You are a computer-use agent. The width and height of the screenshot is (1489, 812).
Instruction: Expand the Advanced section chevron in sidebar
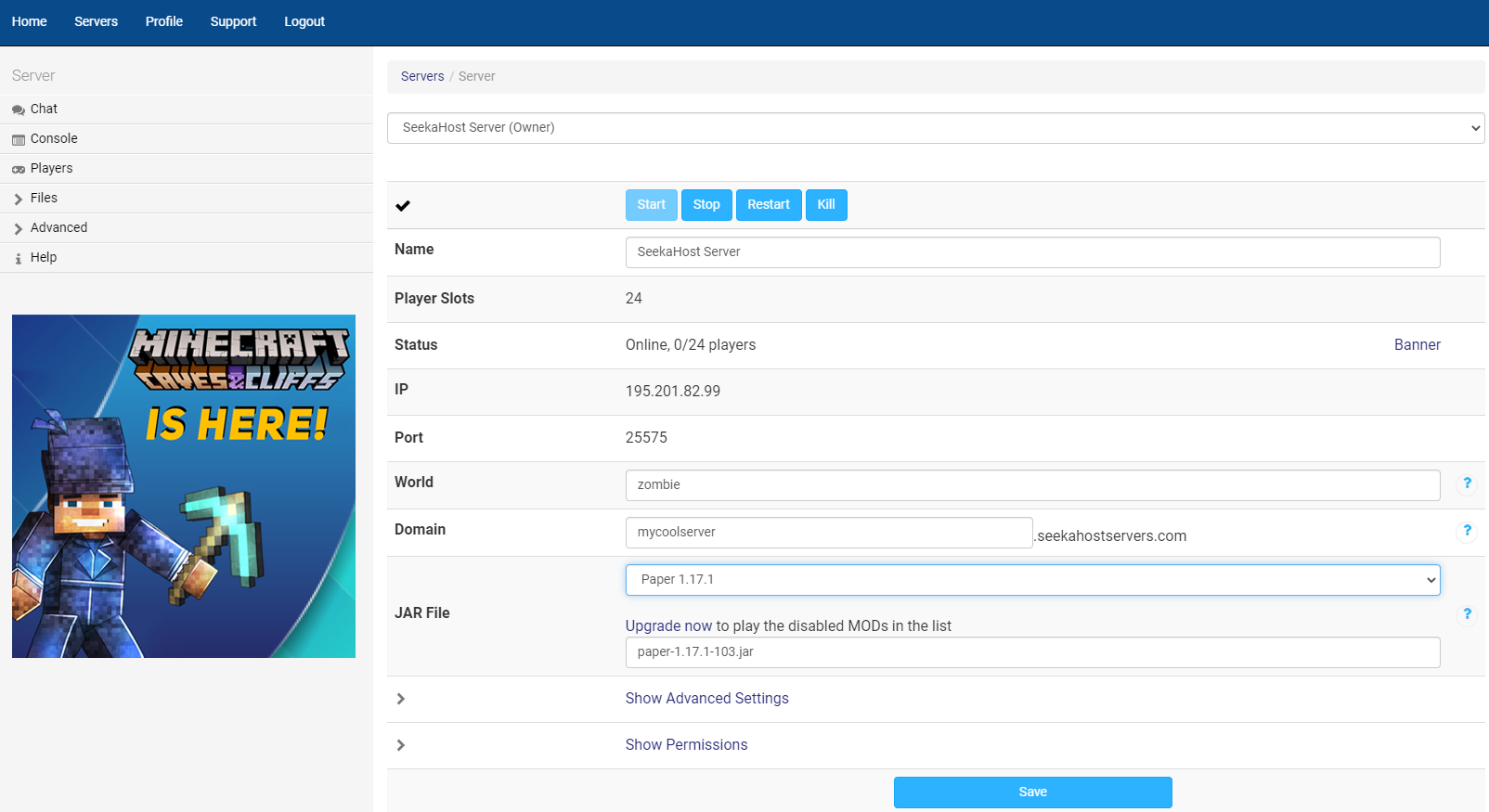19,228
